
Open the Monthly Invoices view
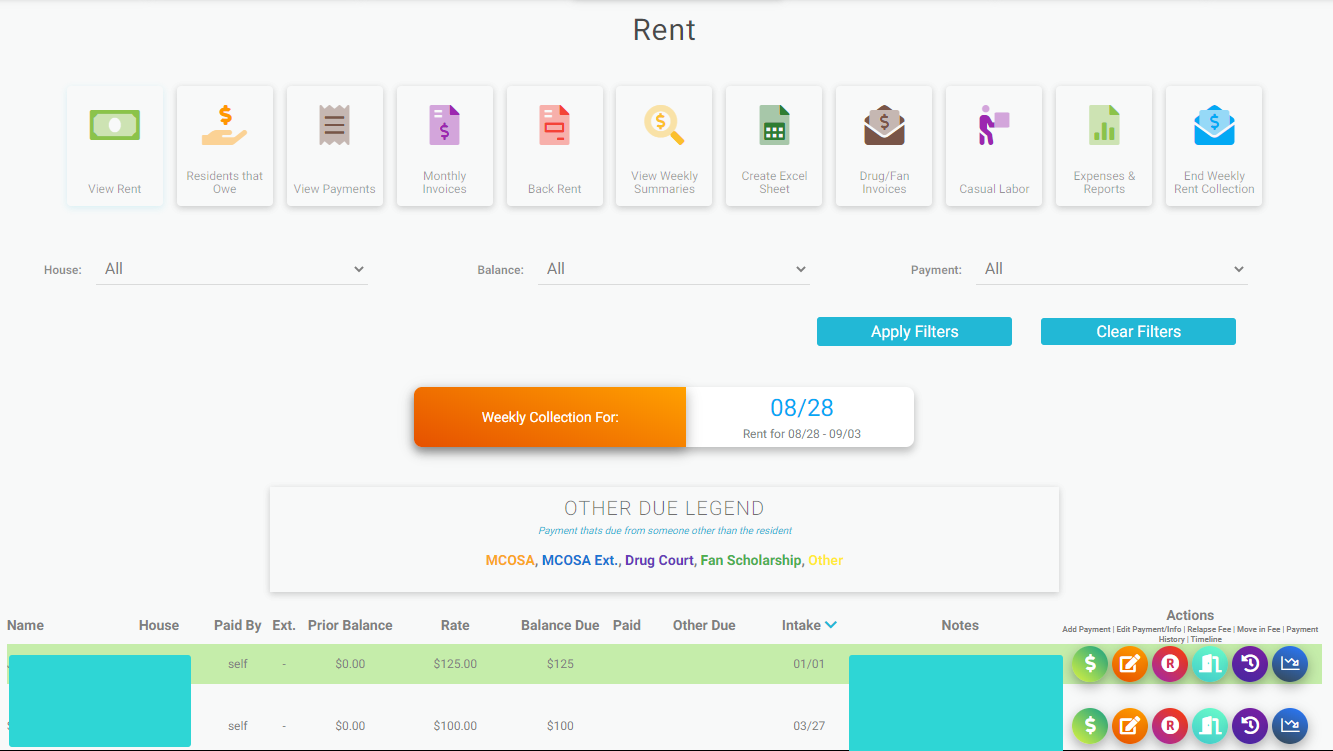point(444,145)
